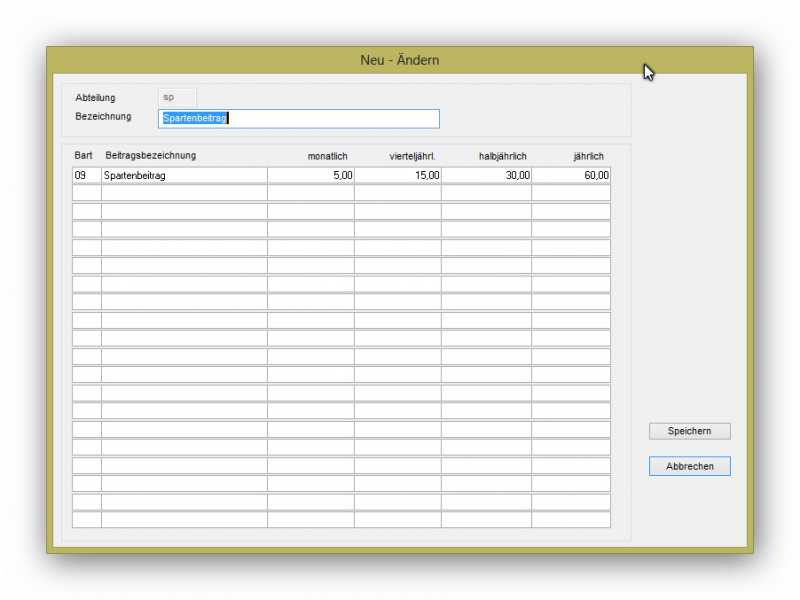Select empty Beitragsbezeichnung cell in second row
This screenshot has height=600, width=800.
(184, 193)
